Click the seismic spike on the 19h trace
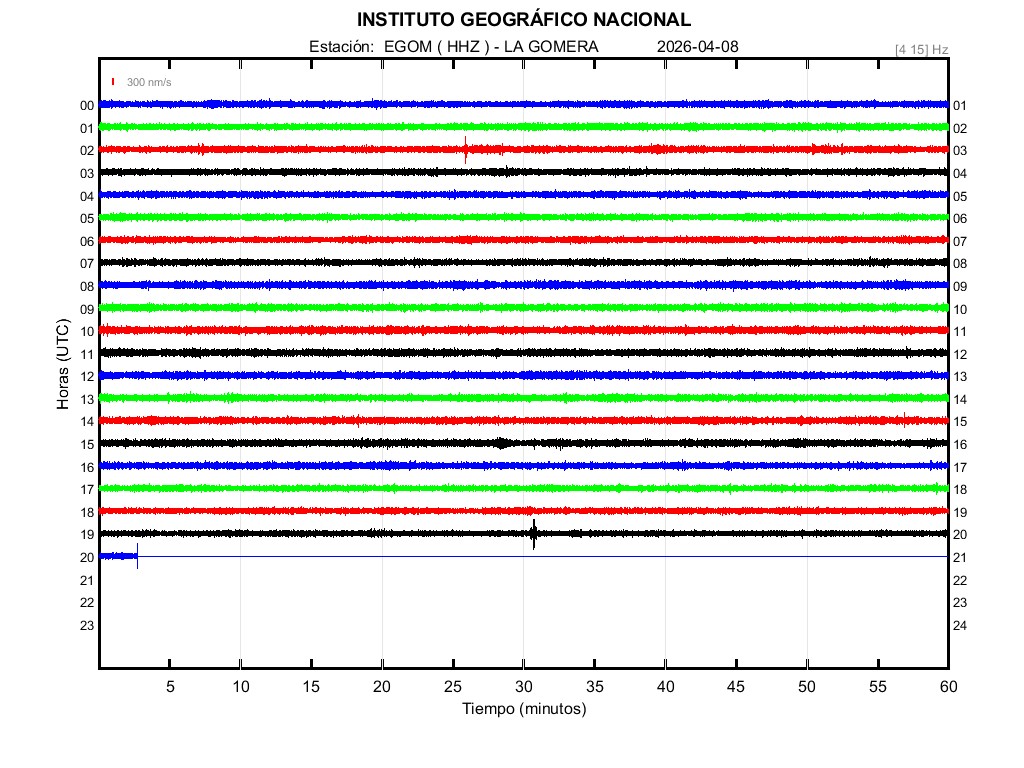 [x=534, y=534]
